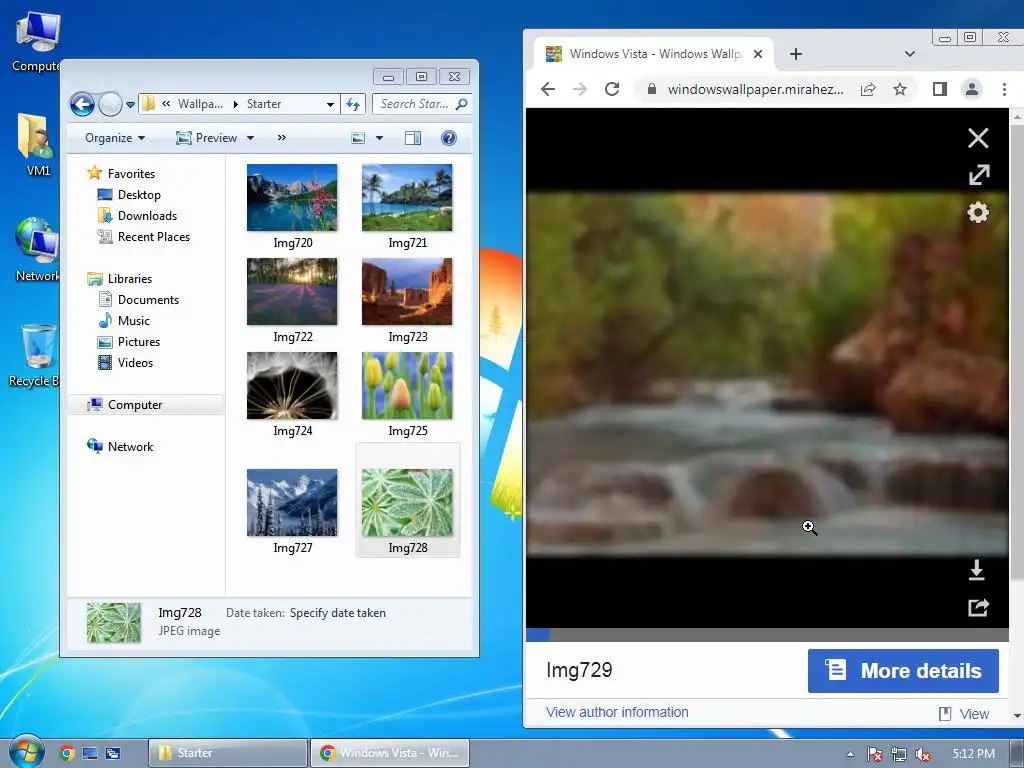Toggle Chrome side panel

point(940,89)
